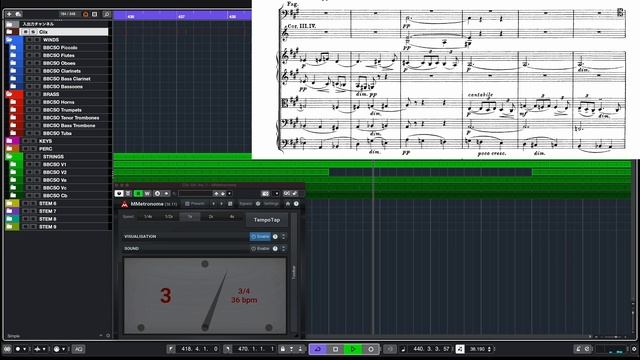The height and width of the screenshot is (360, 640).
Task: Click the orange track visibility agent icon
Action: point(86,14)
